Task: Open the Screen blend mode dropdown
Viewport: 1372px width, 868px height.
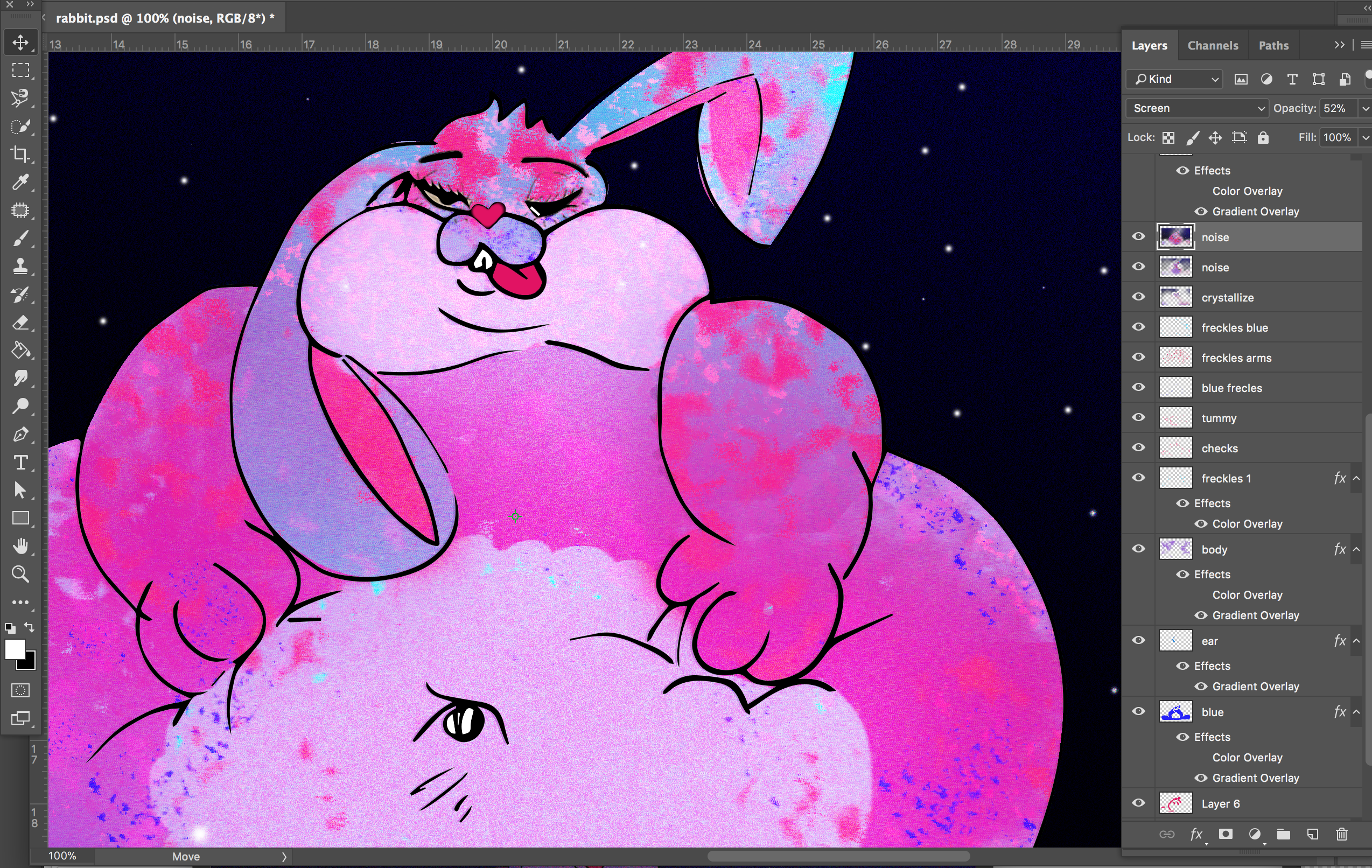Action: coord(1197,108)
